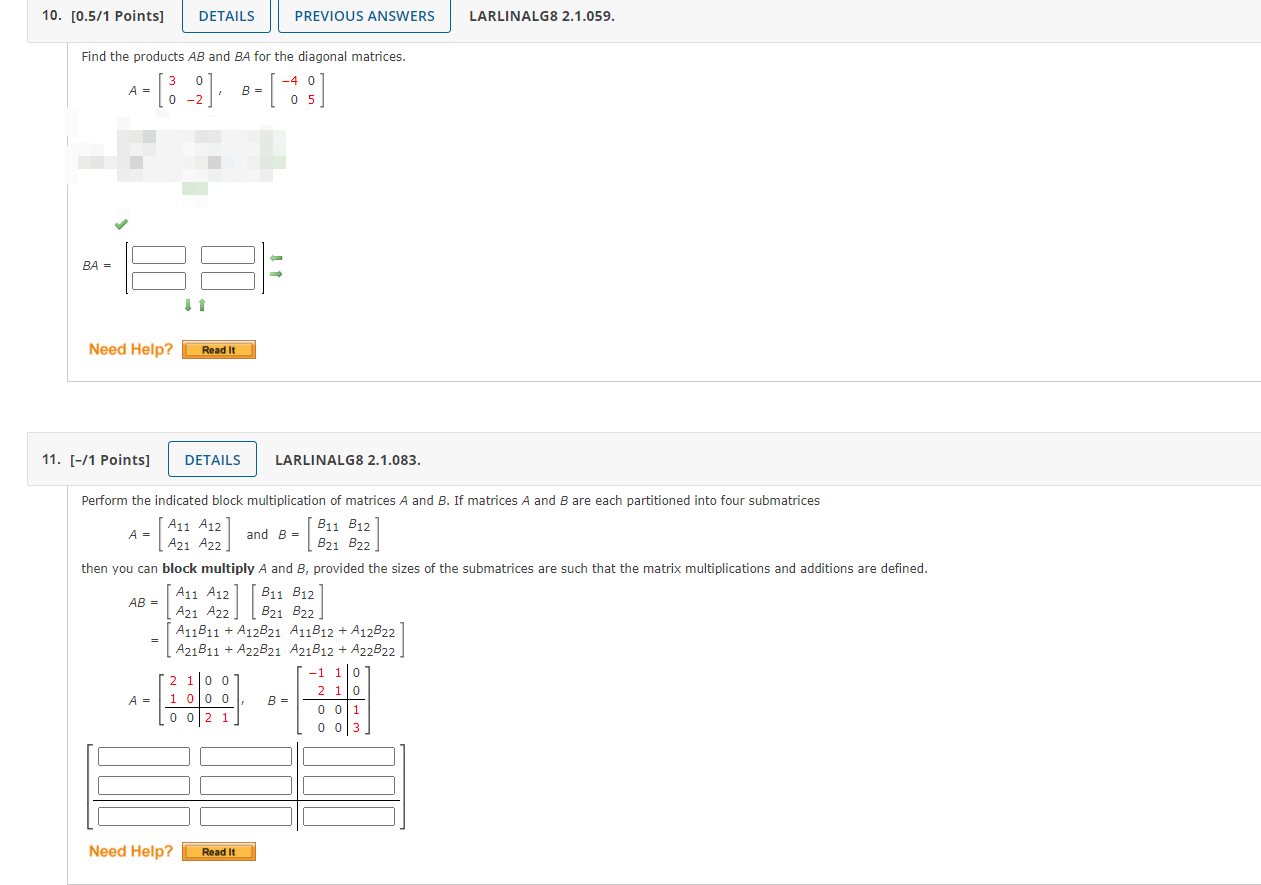
Task: Focus block product row 2 column 2 field
Action: (x=246, y=786)
